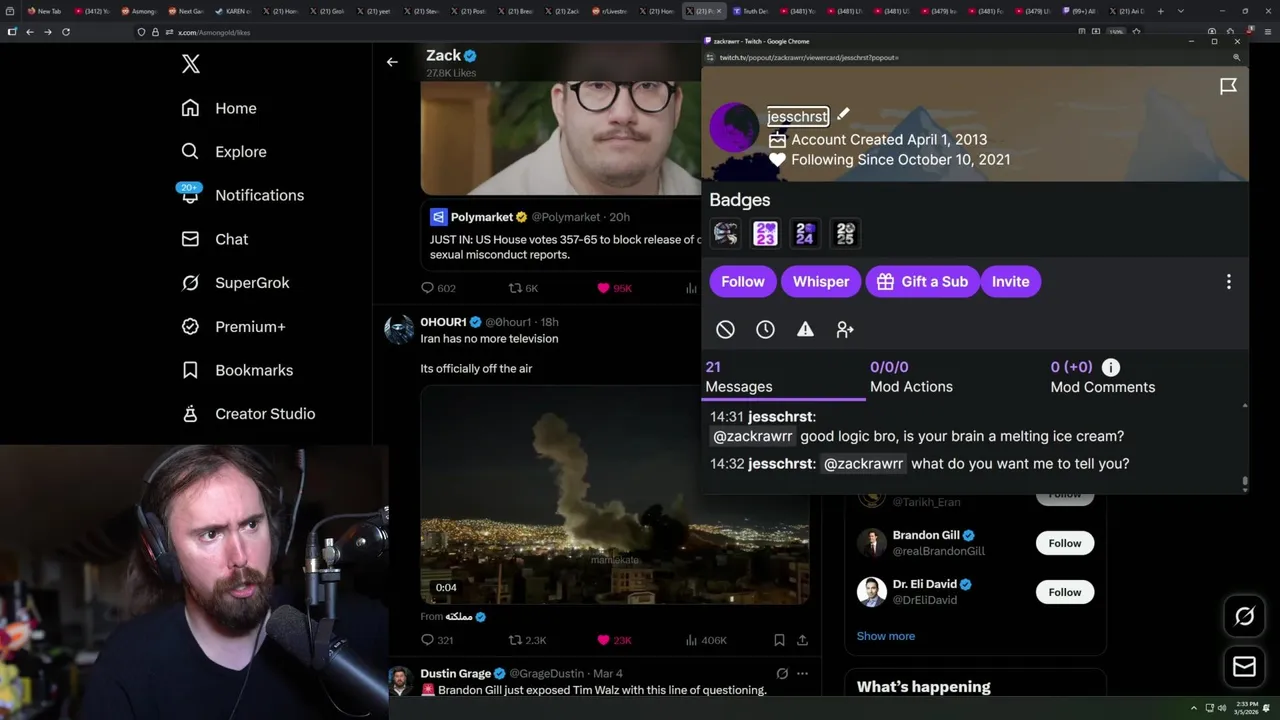
Task: Click the Chat envelope icon
Action: 190,239
